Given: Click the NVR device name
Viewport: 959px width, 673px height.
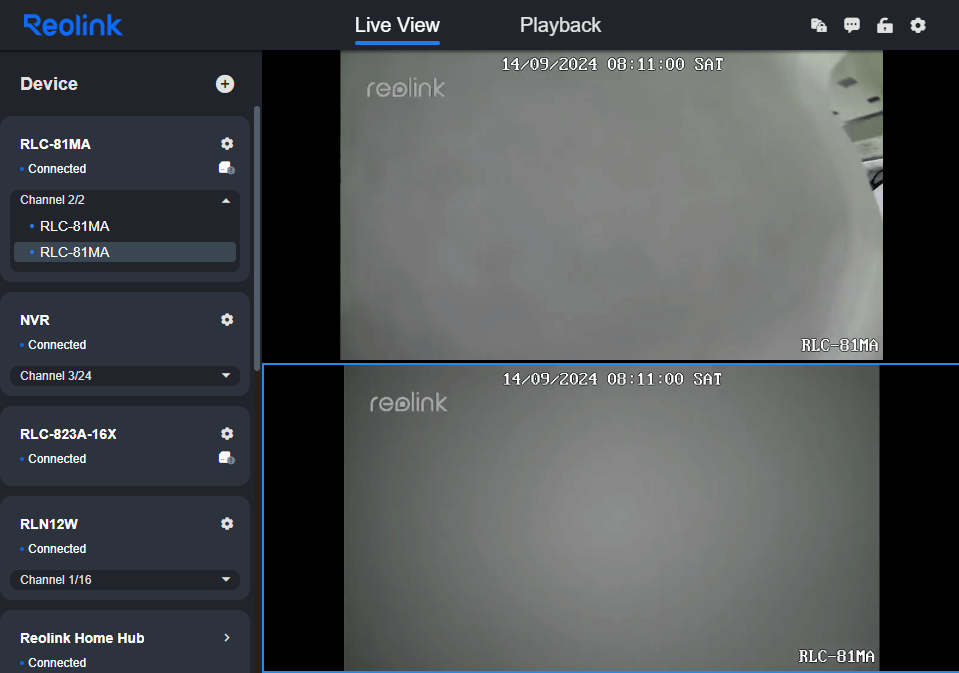Looking at the screenshot, I should pyautogui.click(x=35, y=320).
